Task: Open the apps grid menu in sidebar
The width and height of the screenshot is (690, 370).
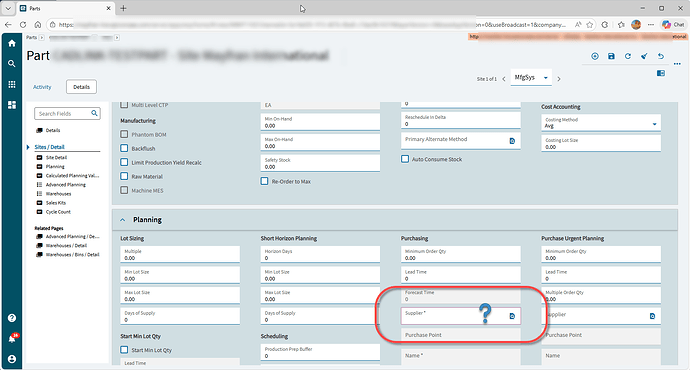Action: 12,84
